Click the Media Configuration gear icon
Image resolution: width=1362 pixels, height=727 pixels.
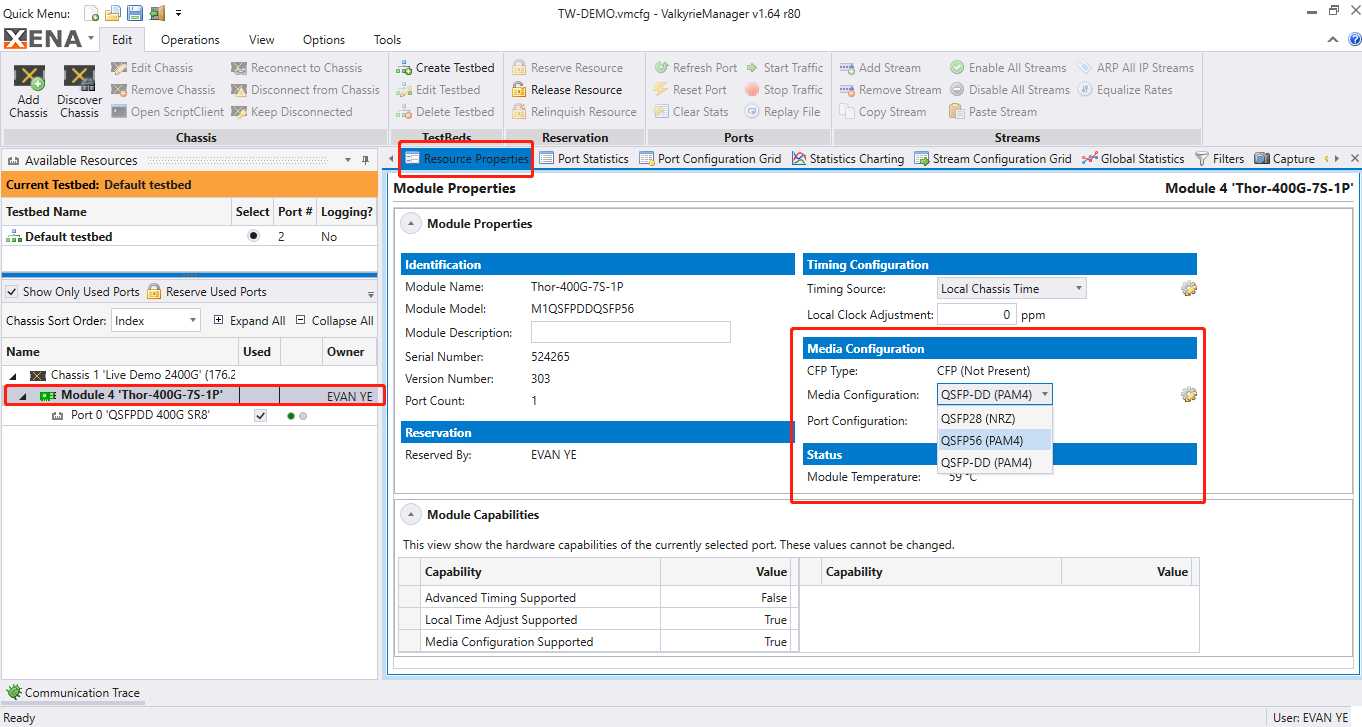[x=1189, y=395]
